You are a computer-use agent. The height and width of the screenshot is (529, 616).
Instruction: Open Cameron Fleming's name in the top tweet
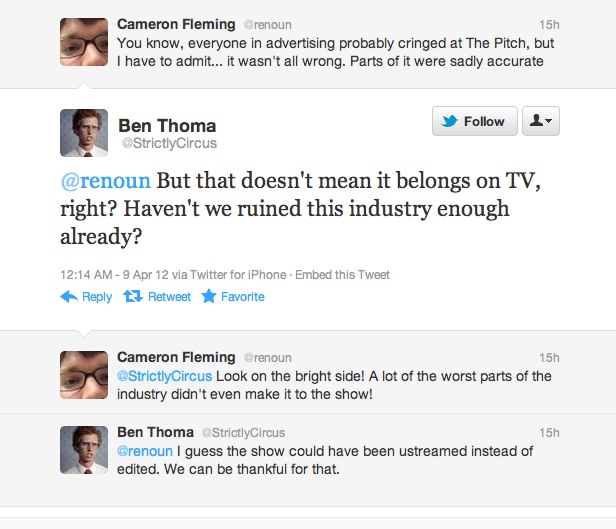click(176, 21)
